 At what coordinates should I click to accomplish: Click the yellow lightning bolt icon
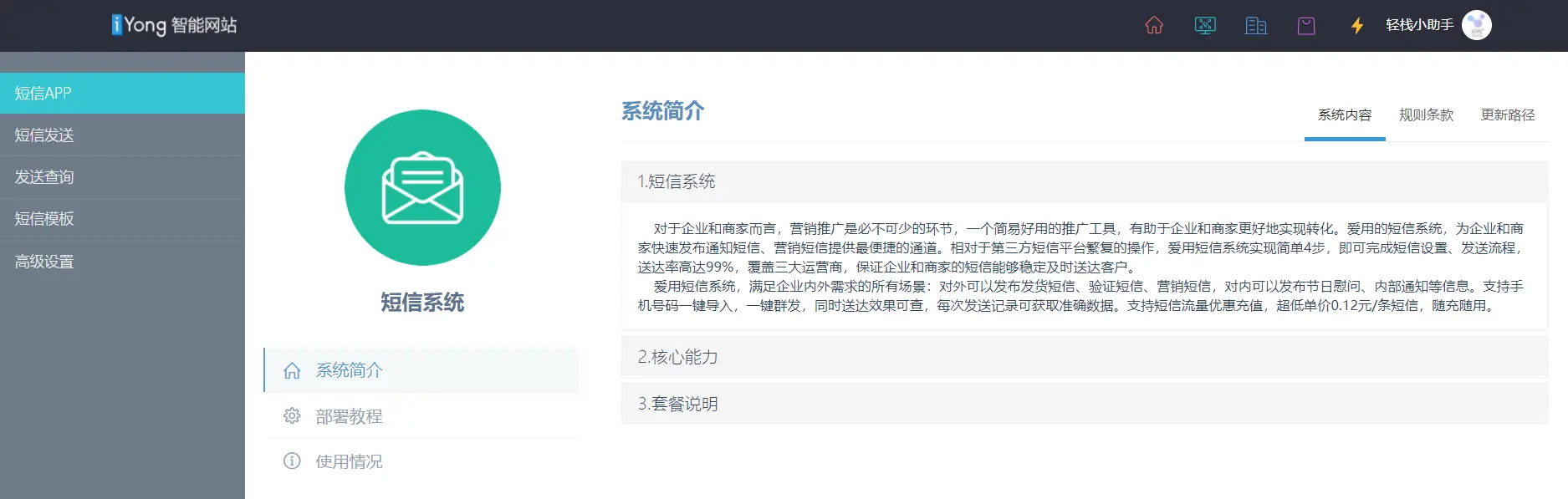coord(1357,25)
